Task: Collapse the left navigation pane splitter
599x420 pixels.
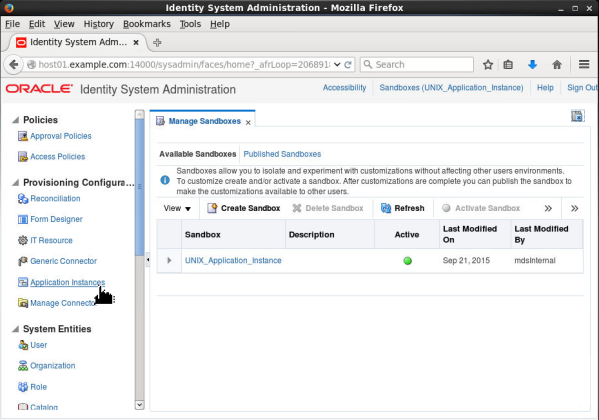Action: tap(148, 259)
